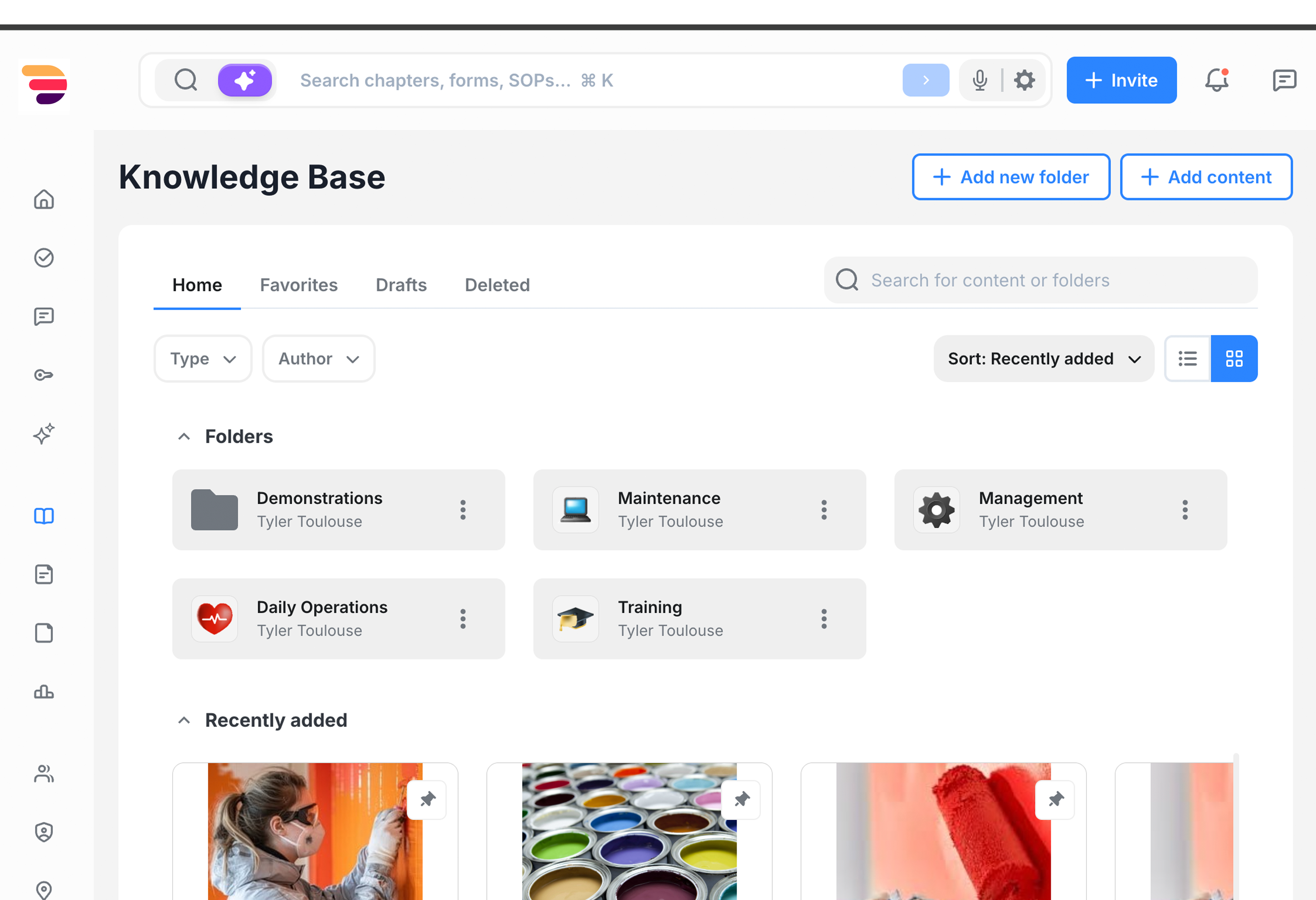The height and width of the screenshot is (900, 1316).
Task: Click the Invite button
Action: tap(1121, 81)
